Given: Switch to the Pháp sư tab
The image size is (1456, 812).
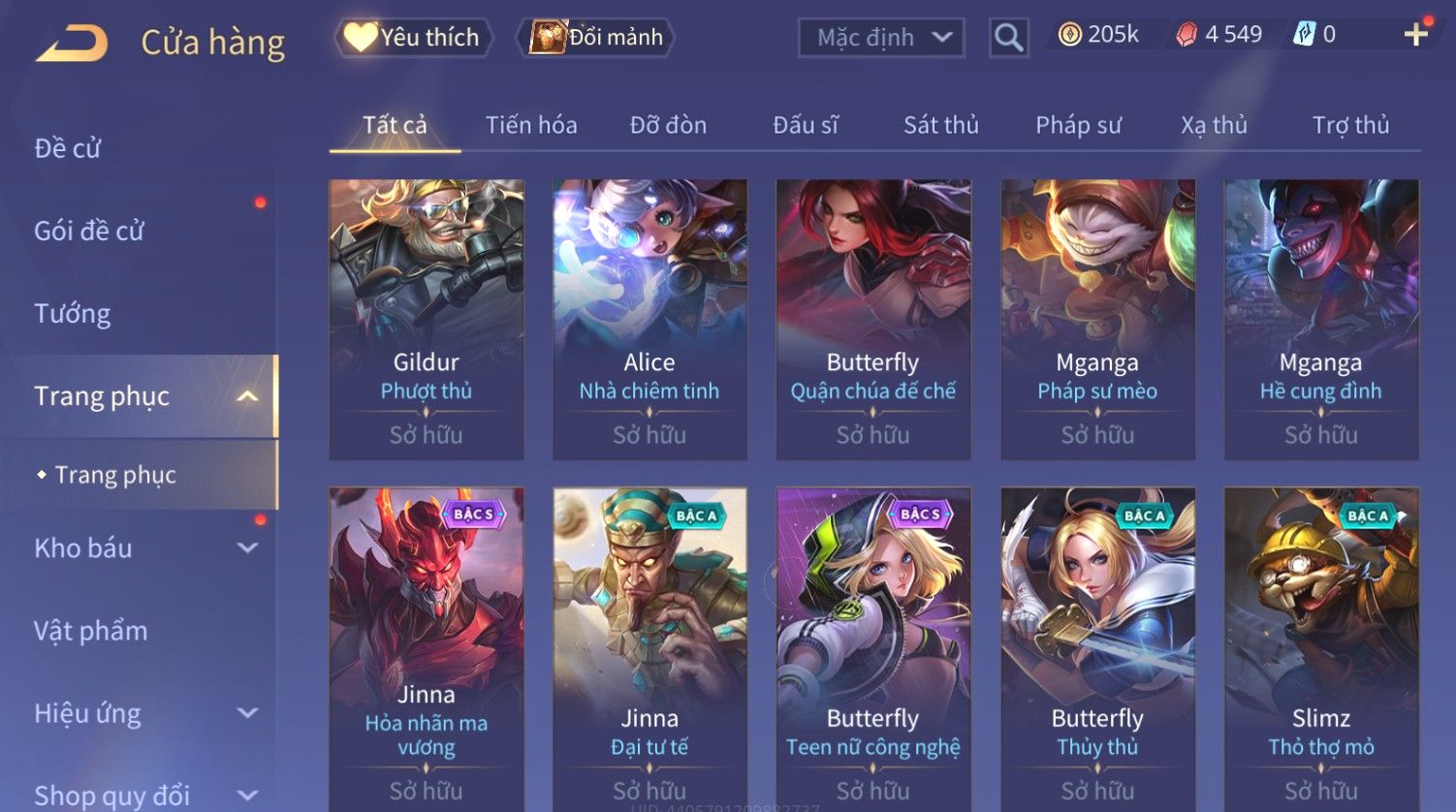Looking at the screenshot, I should (x=1078, y=125).
